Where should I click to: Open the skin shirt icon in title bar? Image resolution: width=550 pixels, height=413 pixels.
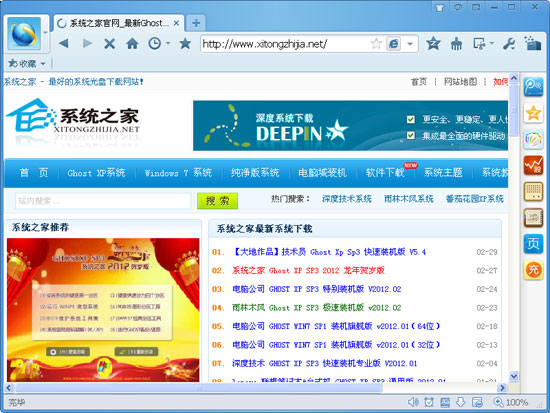click(x=440, y=7)
